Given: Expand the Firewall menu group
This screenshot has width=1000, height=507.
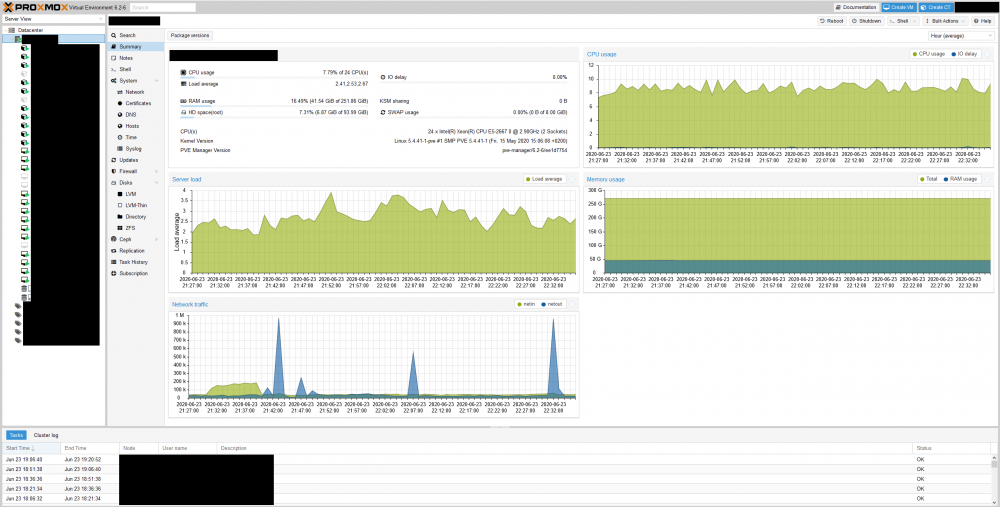Looking at the screenshot, I should 157,172.
